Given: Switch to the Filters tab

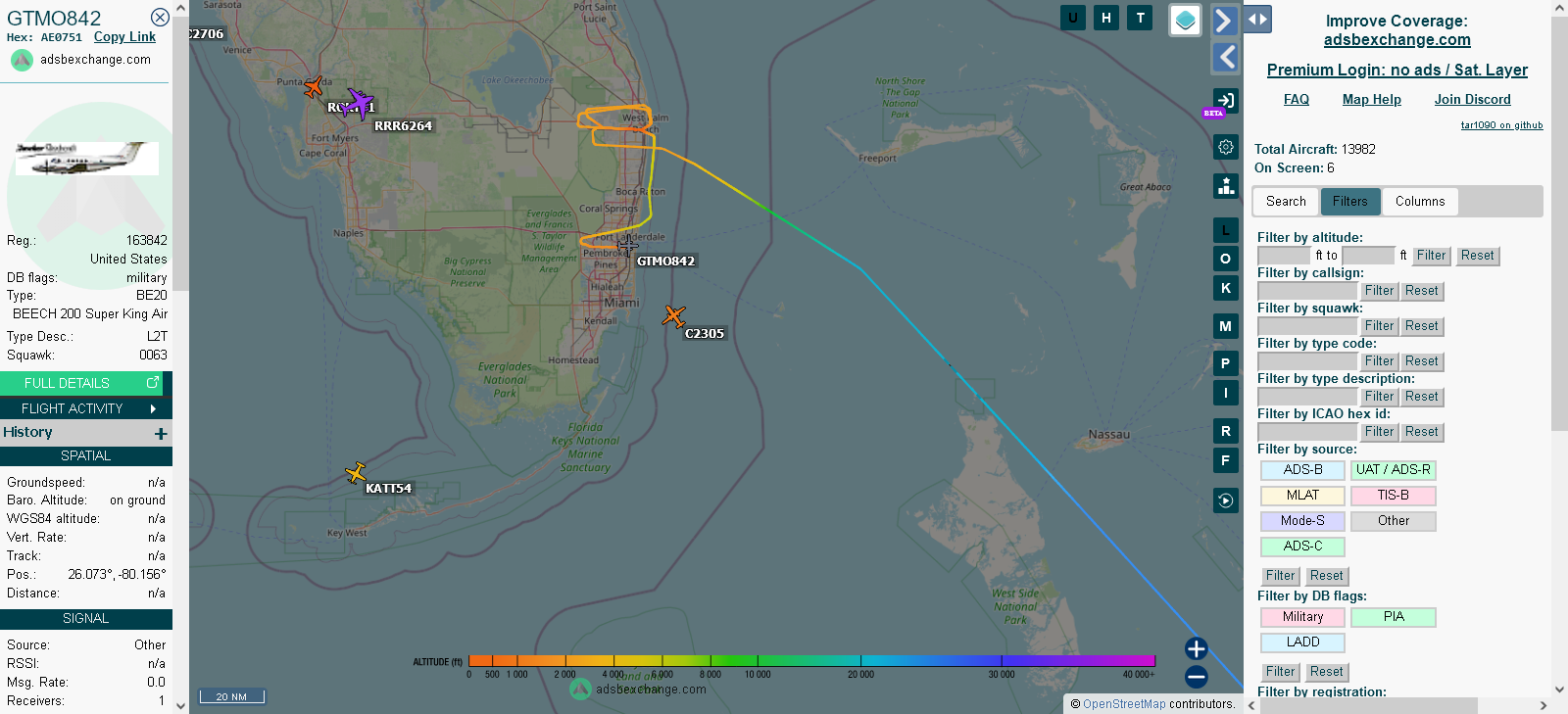Looking at the screenshot, I should tap(1349, 201).
